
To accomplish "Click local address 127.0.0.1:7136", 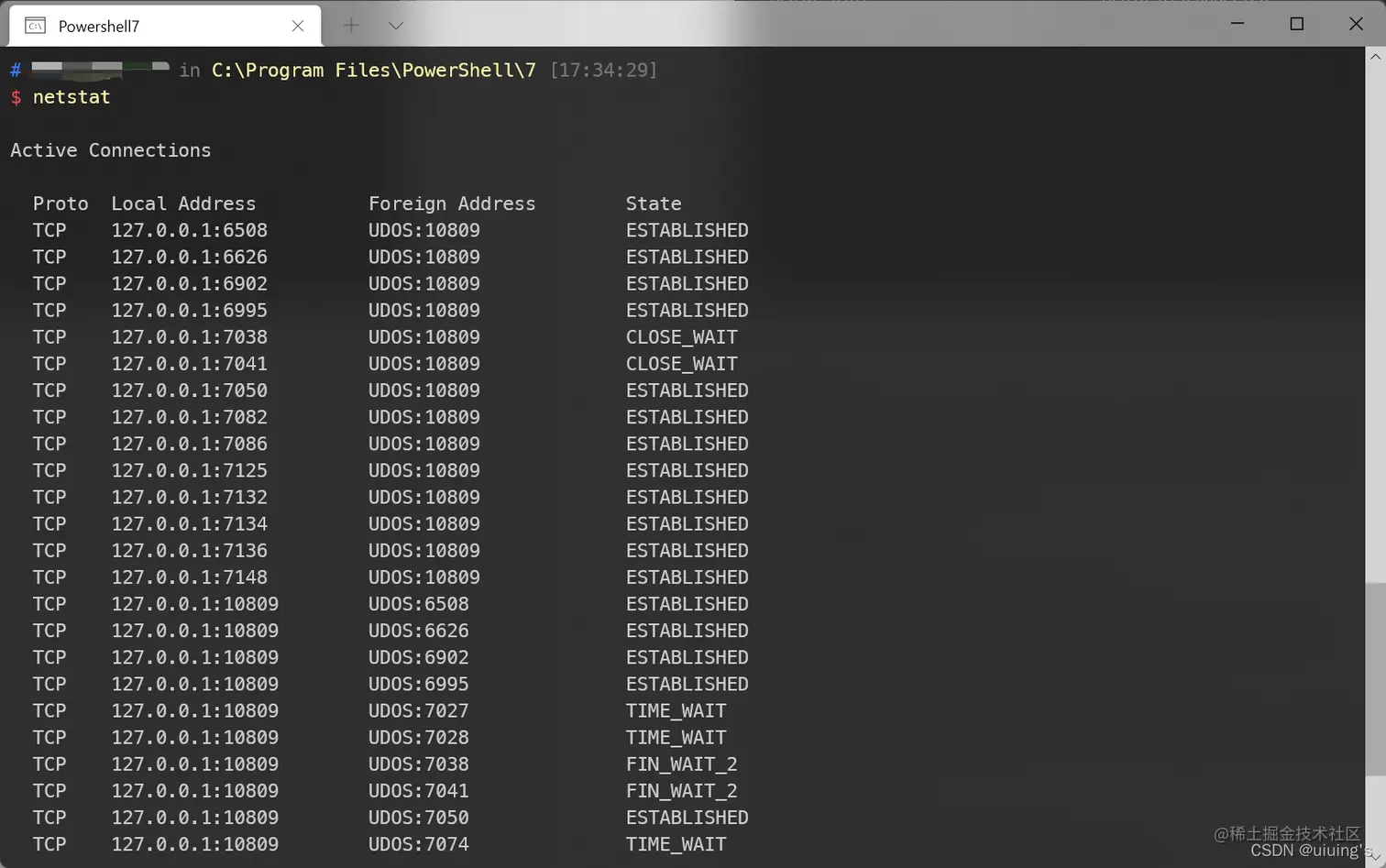I will click(190, 551).
